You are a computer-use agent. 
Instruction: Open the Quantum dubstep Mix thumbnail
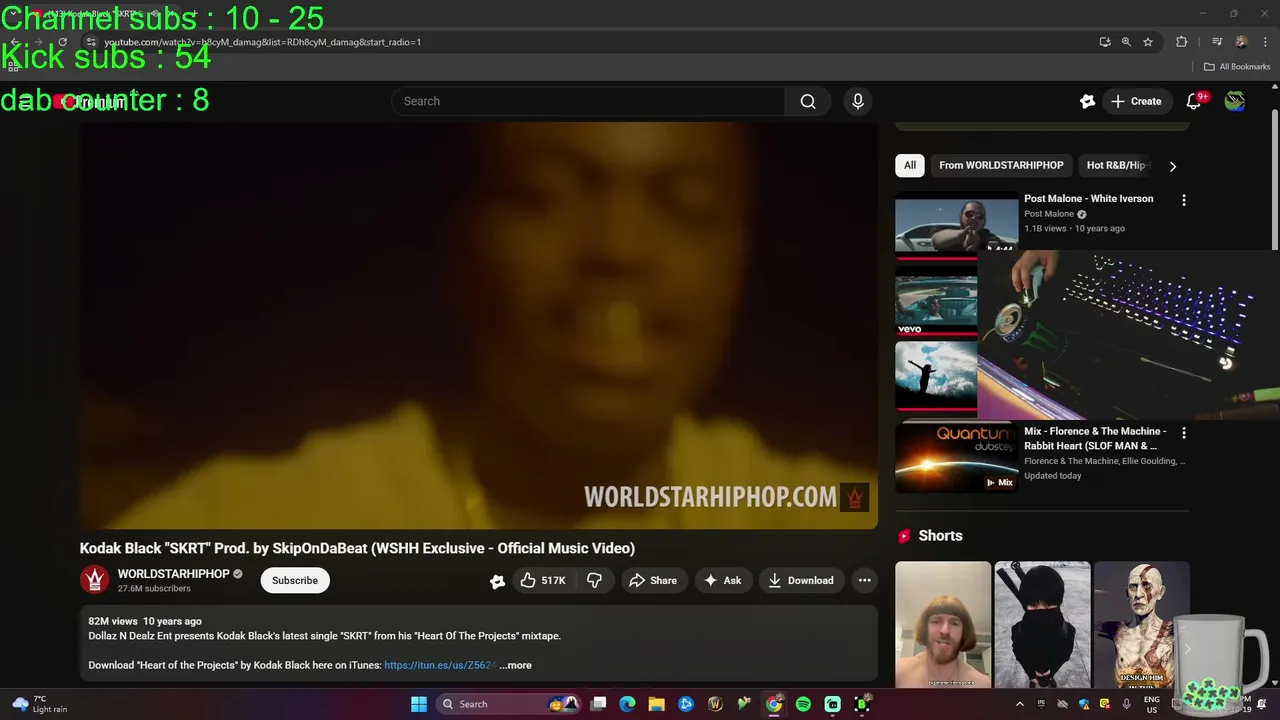point(956,459)
